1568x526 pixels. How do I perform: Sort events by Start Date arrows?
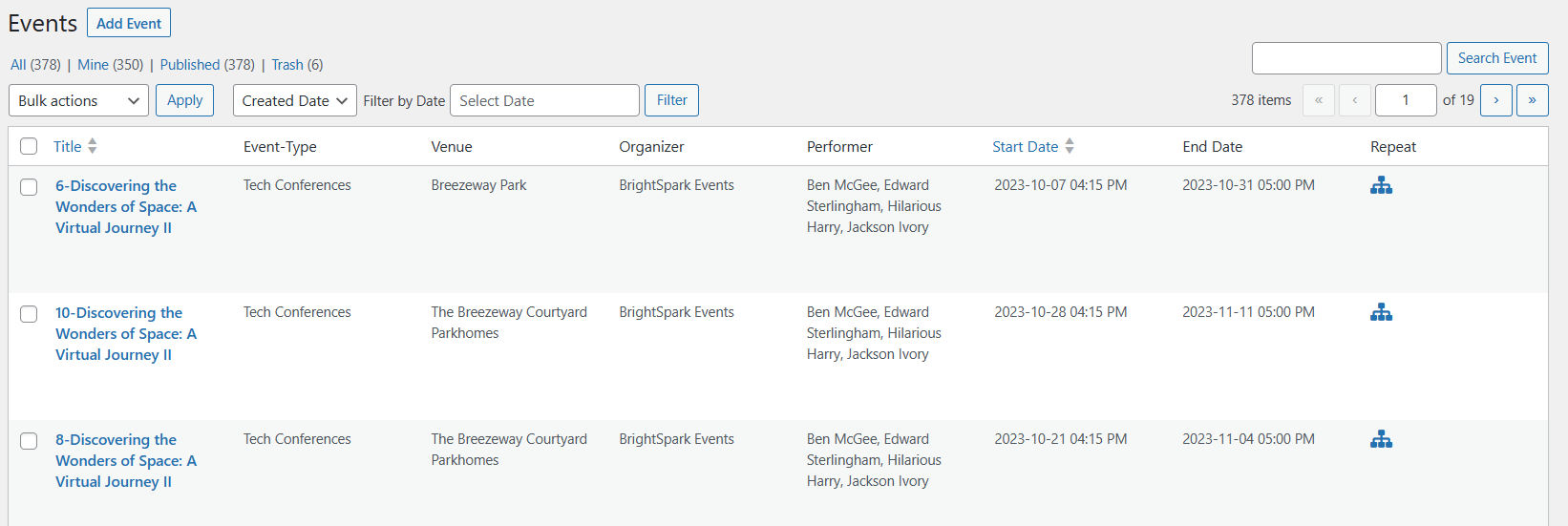point(1070,146)
